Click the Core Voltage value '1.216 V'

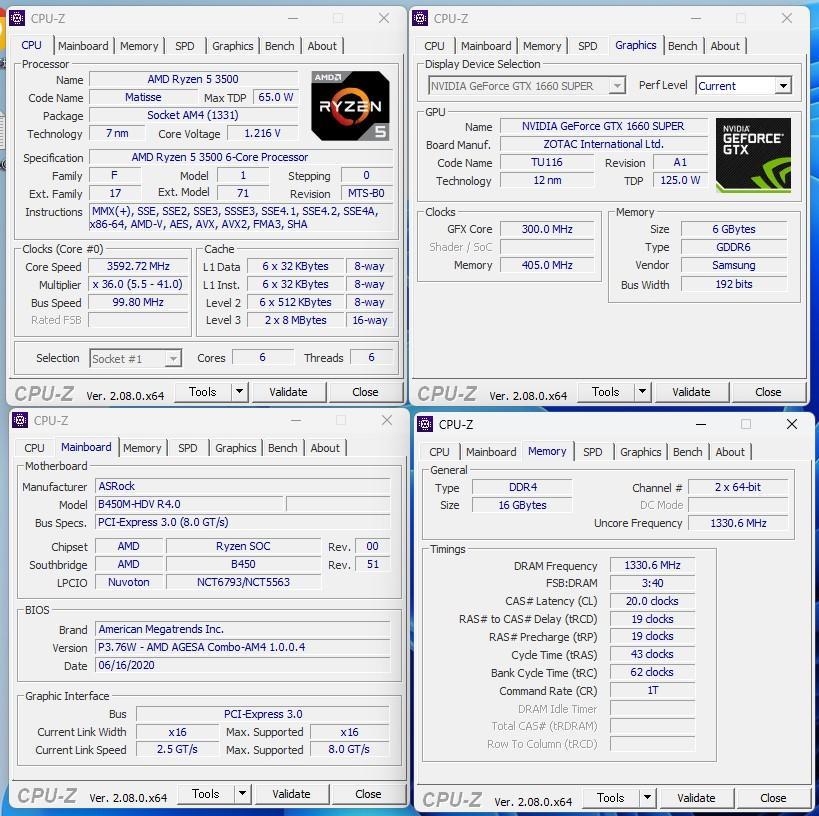tap(263, 133)
